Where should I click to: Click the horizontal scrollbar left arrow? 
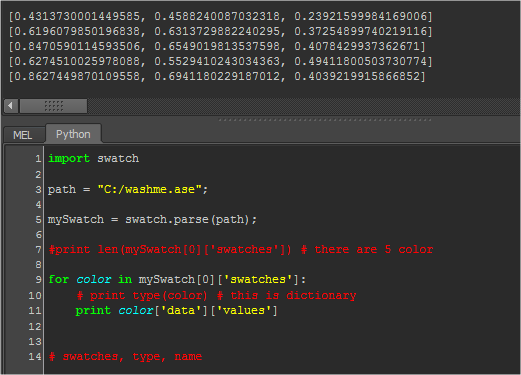11,106
